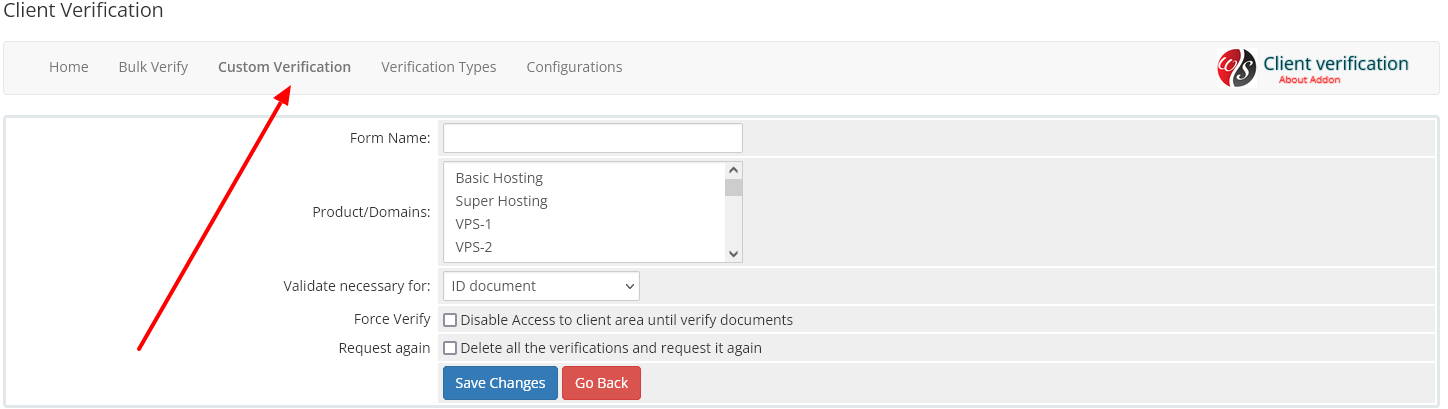Switch to Custom Verification tab
1448x409 pixels.
[x=284, y=67]
